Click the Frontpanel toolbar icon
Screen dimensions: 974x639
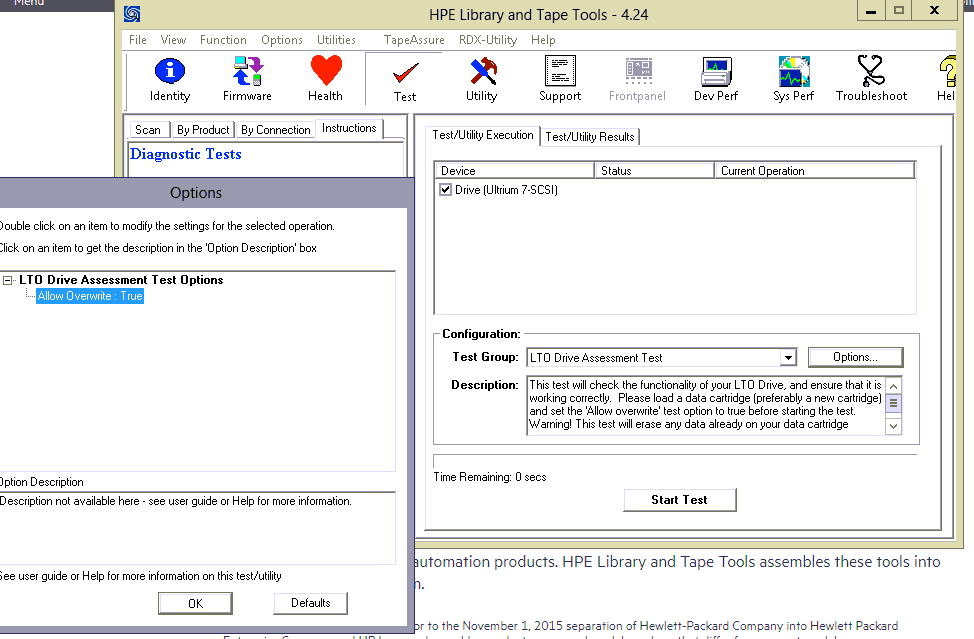click(637, 79)
